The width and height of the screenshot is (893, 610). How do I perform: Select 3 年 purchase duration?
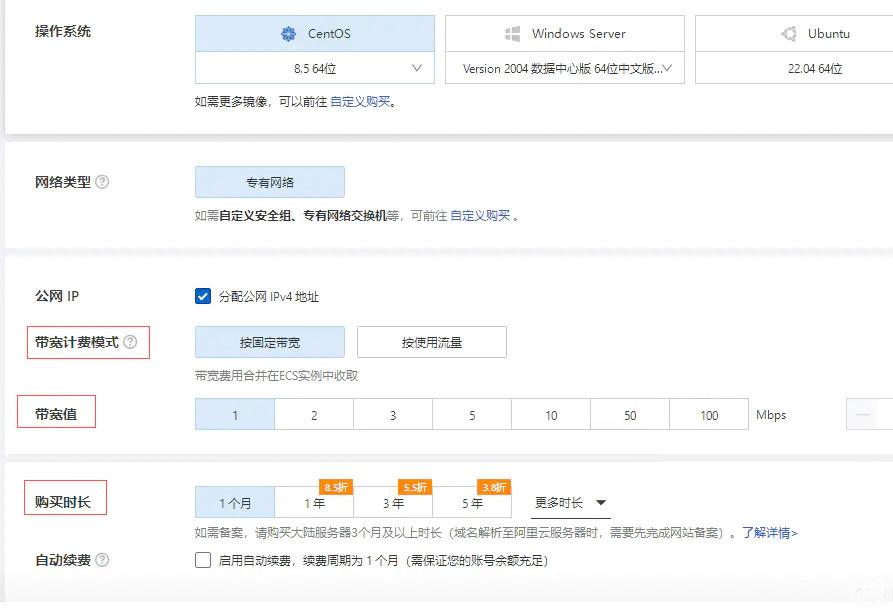(x=393, y=502)
